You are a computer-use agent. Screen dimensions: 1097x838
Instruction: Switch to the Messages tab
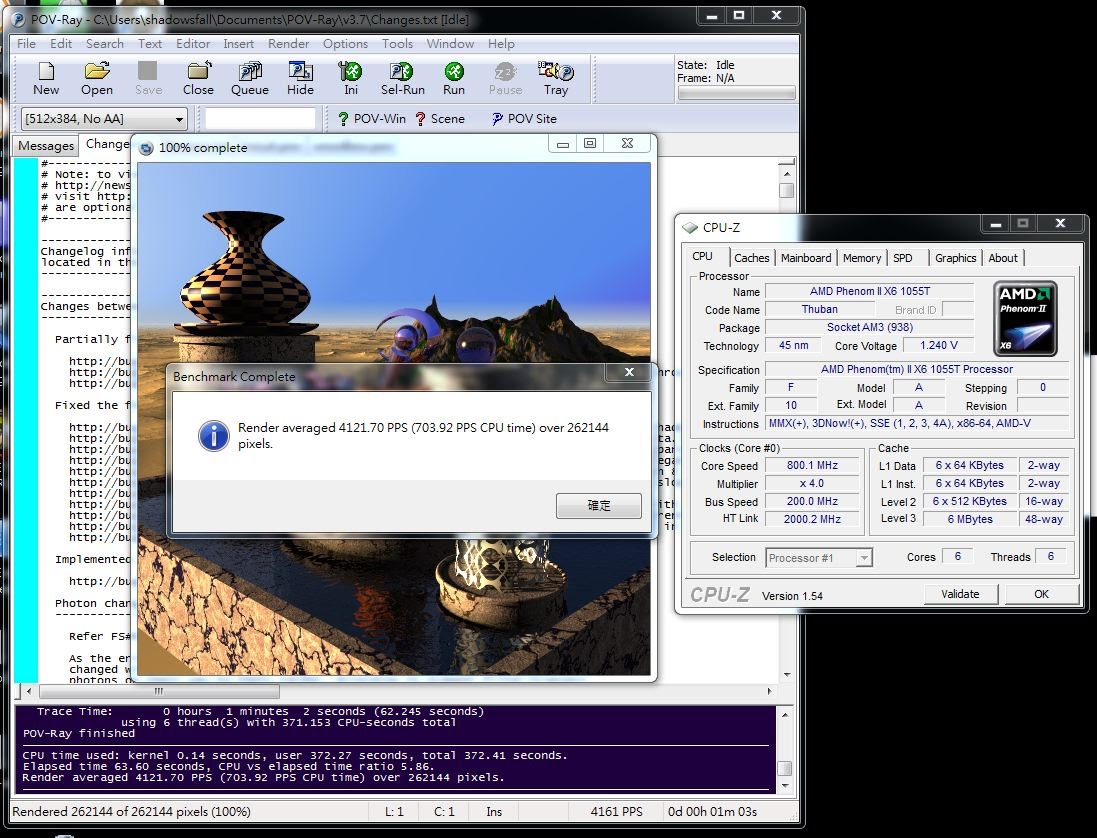click(x=46, y=145)
